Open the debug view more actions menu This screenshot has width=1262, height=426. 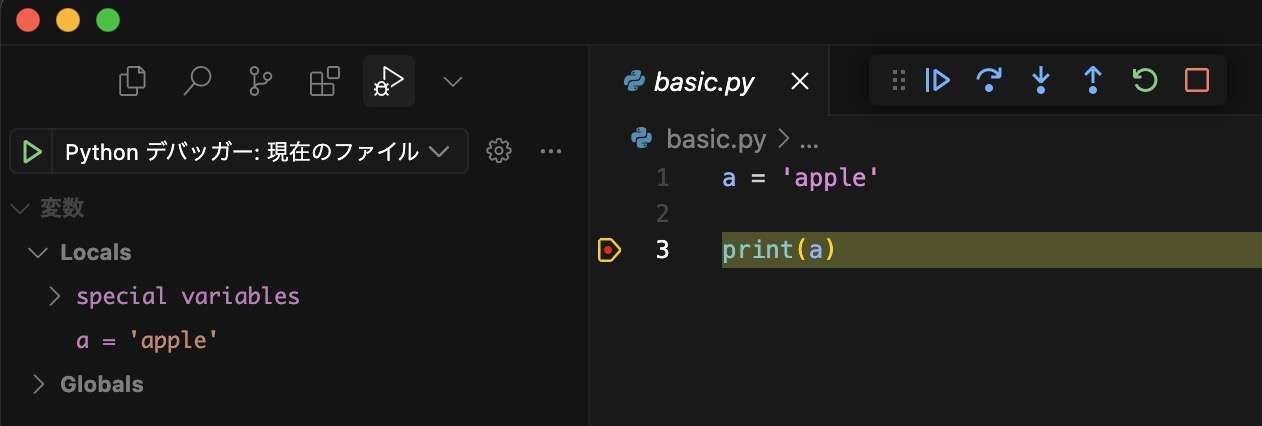551,151
